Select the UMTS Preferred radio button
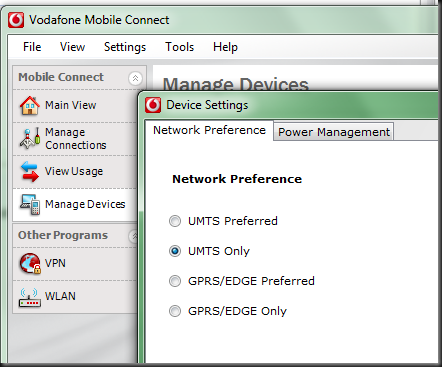Image resolution: width=442 pixels, height=367 pixels. coord(175,221)
